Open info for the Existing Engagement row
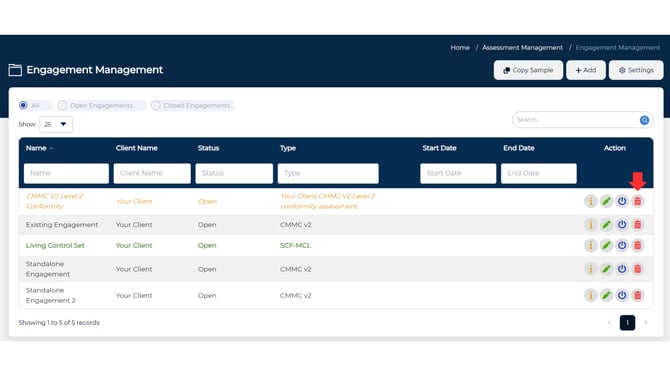 point(591,225)
